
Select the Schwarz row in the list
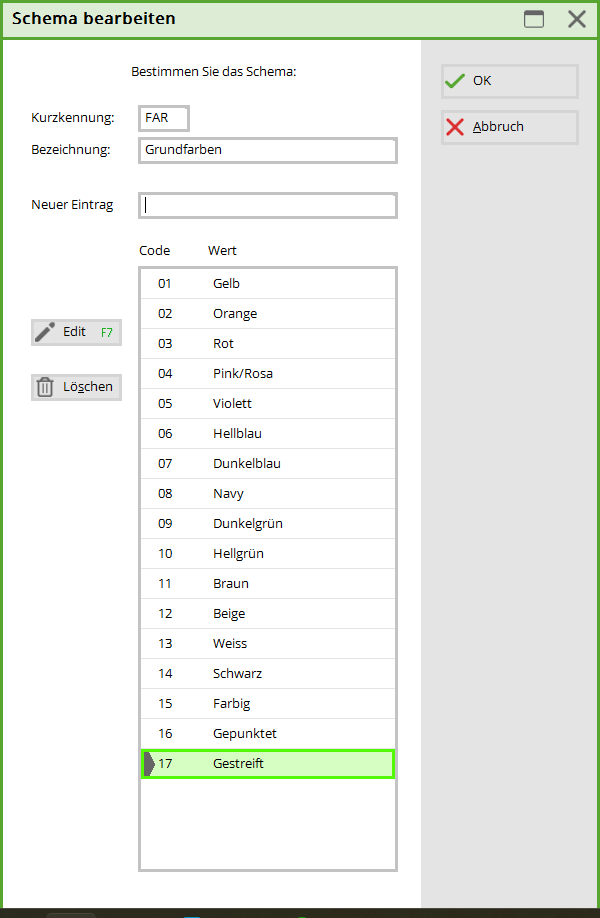point(267,674)
